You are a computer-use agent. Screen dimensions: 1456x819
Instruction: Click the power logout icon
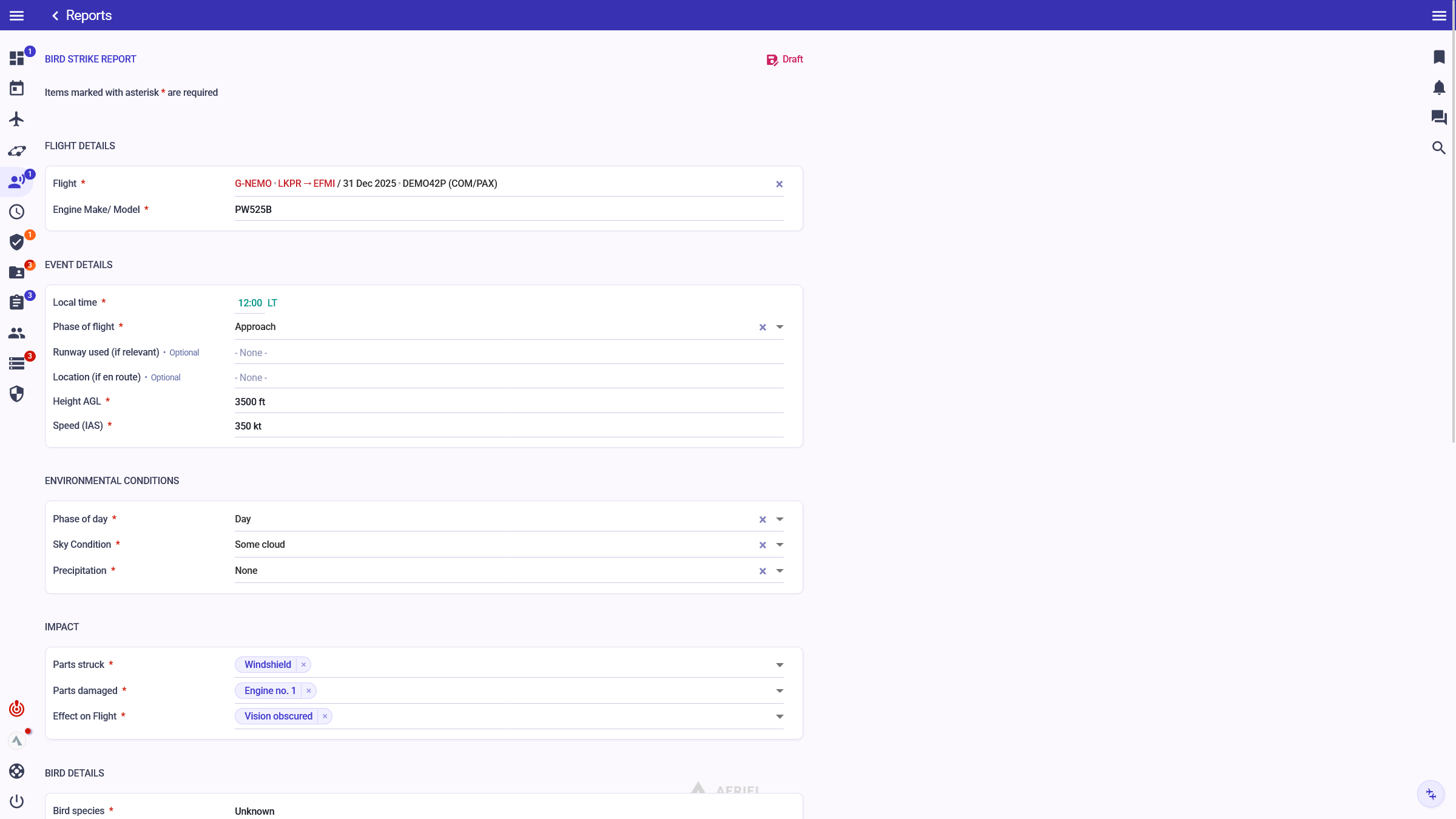click(17, 801)
